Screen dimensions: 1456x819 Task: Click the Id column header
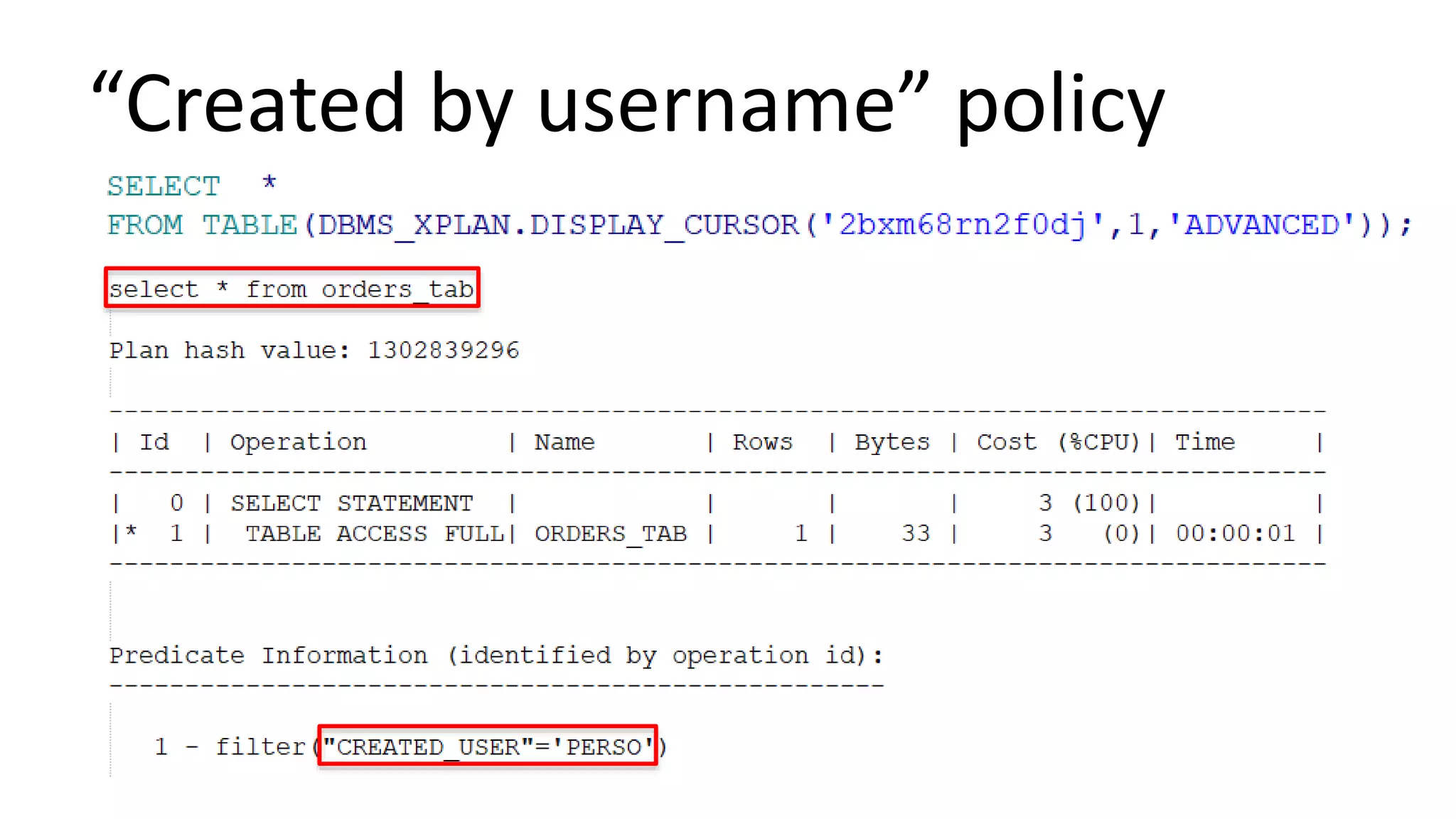pos(154,442)
